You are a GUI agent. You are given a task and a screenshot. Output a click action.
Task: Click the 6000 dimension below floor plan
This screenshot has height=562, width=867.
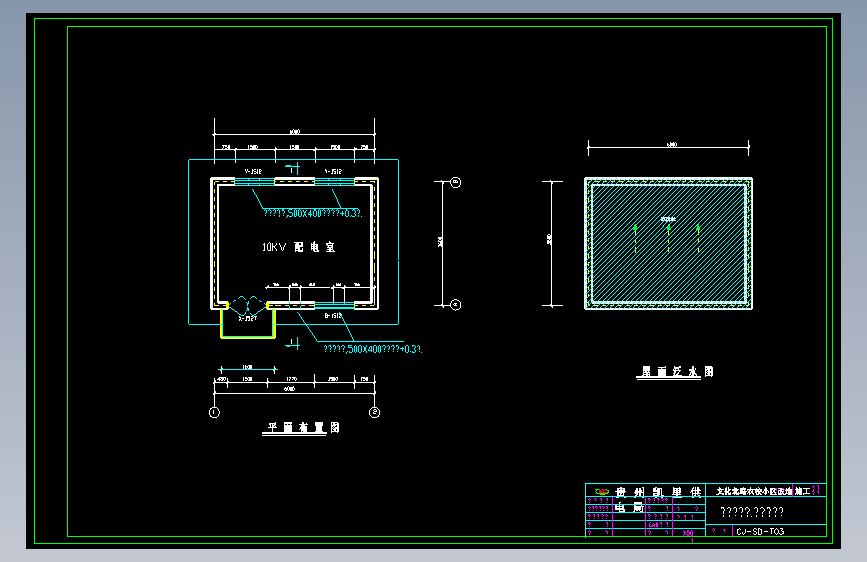pyautogui.click(x=290, y=389)
